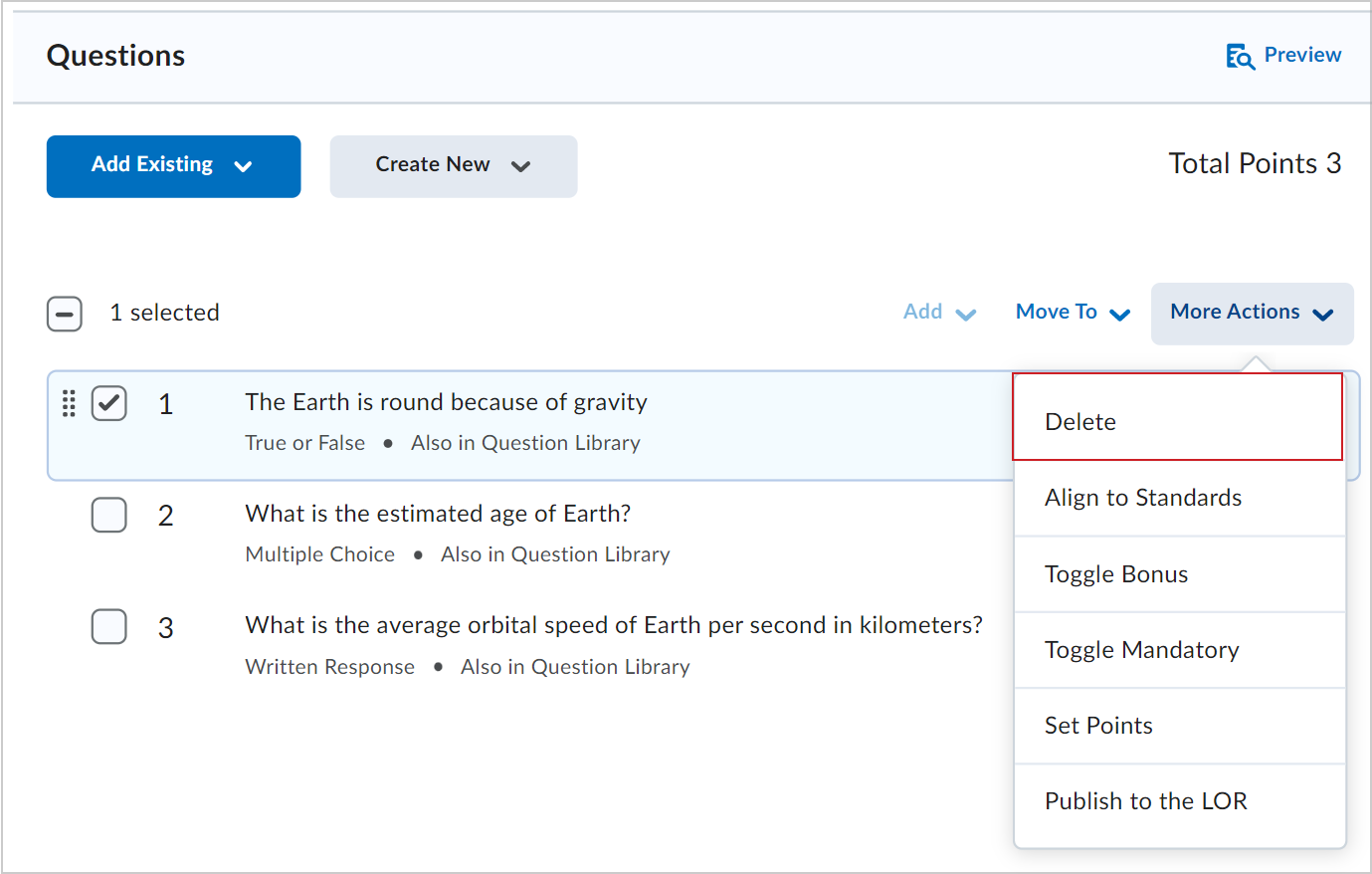Viewport: 1372px width, 874px height.
Task: Click the Preview magnifier icon
Action: coord(1240,57)
